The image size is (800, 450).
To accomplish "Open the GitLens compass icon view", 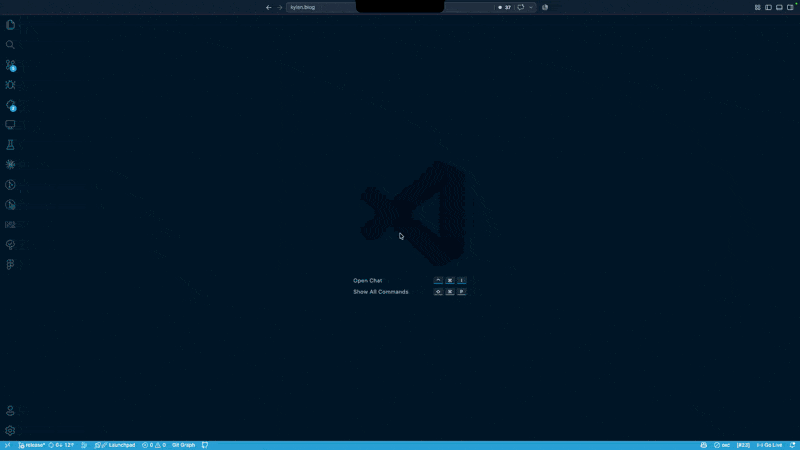I will click(x=10, y=185).
